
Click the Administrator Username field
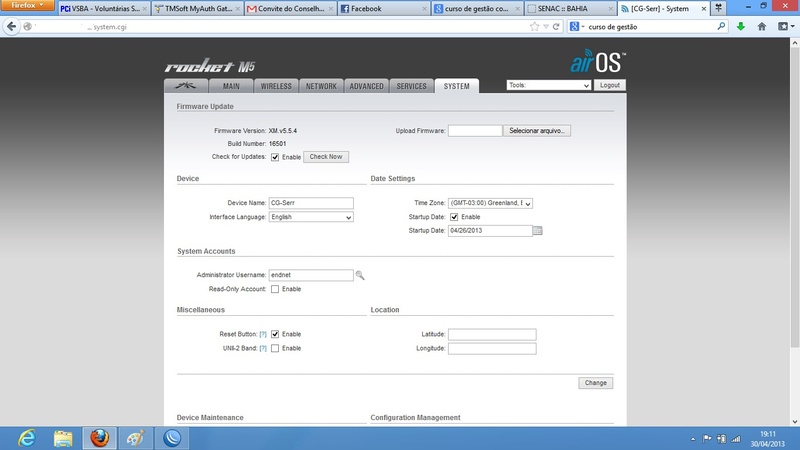click(311, 275)
